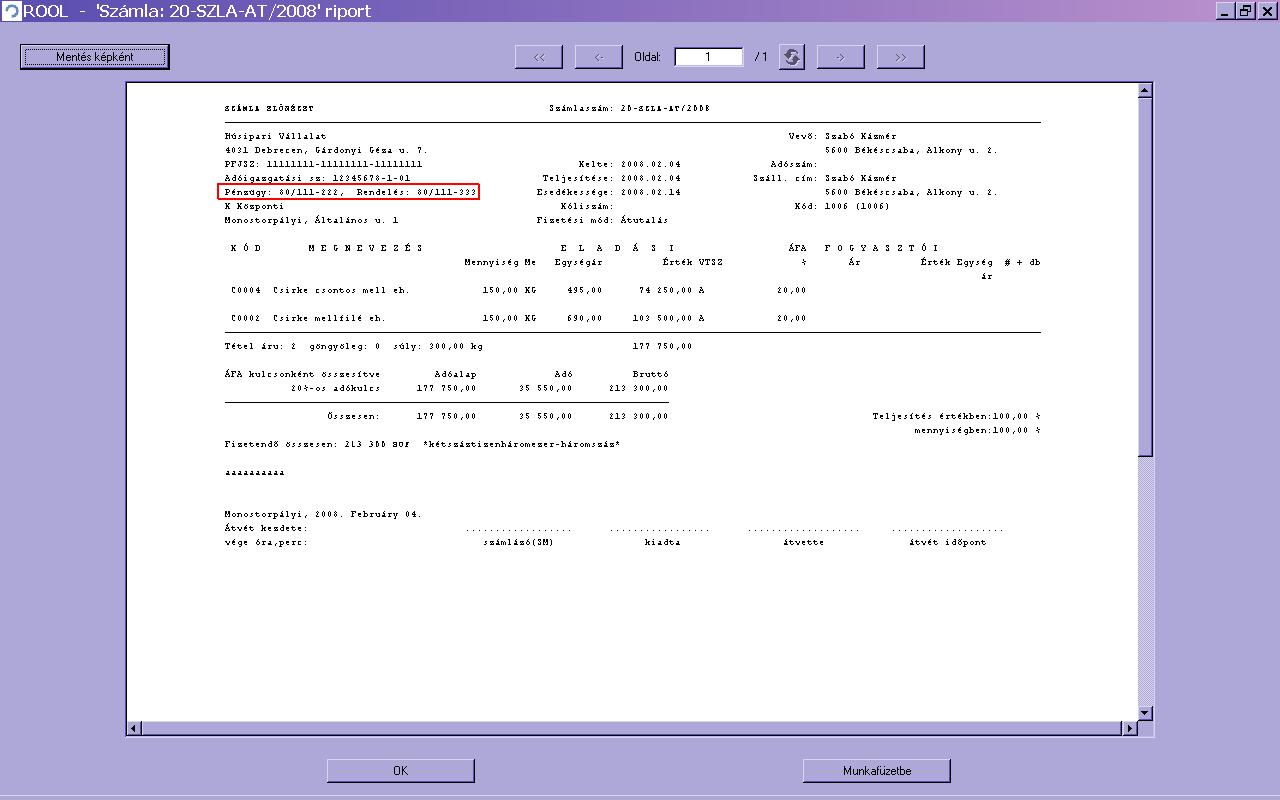Image resolution: width=1280 pixels, height=800 pixels.
Task: Click the horizontal scrollbar left arrow
Action: (133, 729)
